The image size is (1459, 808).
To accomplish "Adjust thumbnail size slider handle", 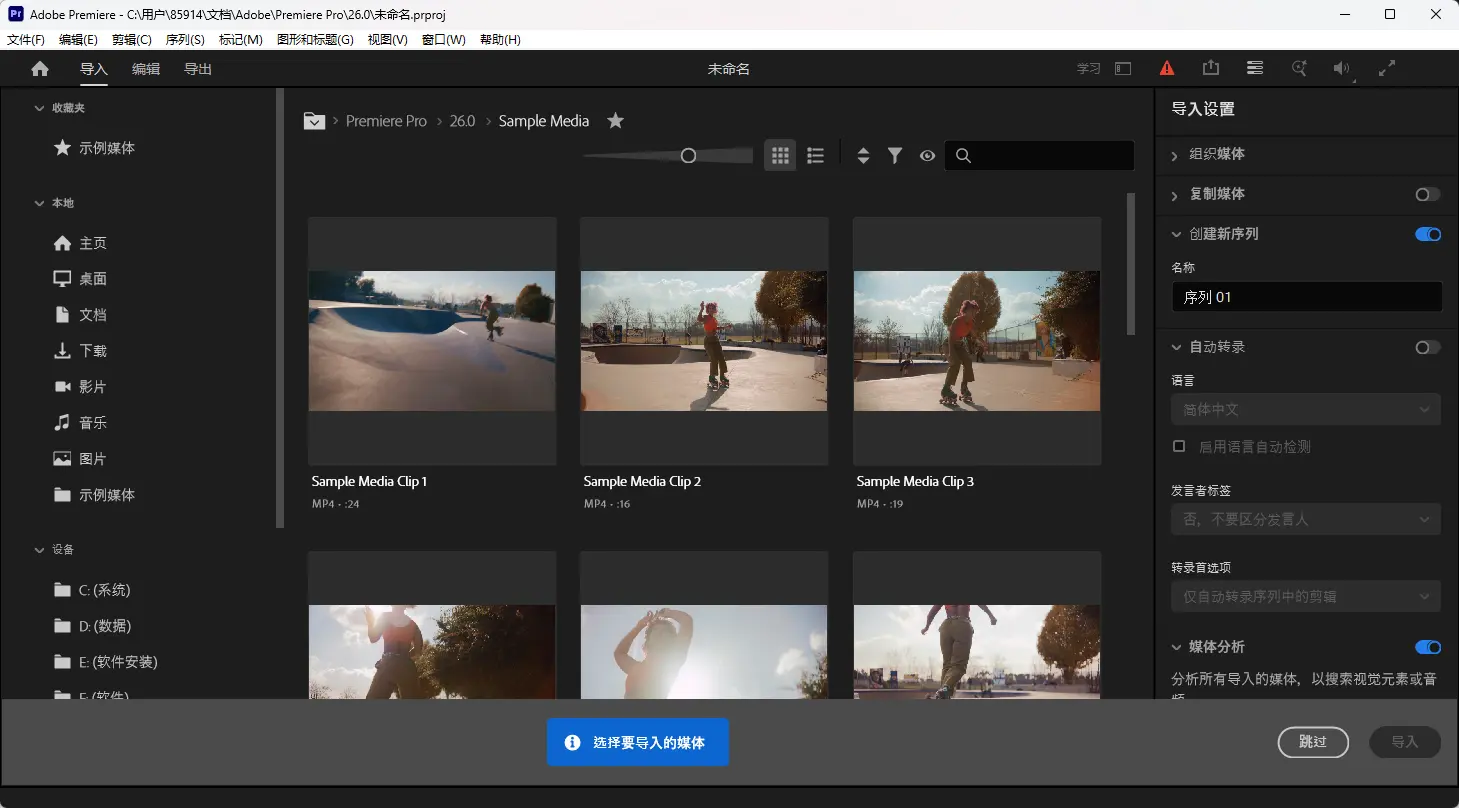I will coord(688,155).
